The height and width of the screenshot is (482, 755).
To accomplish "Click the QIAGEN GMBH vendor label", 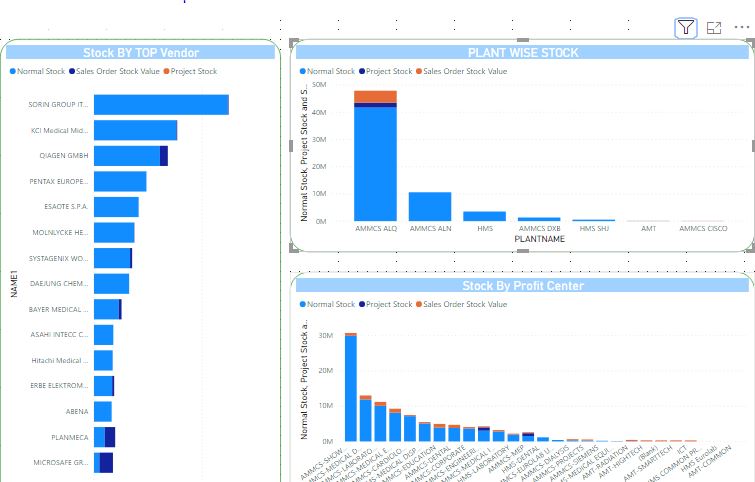I will click(64, 156).
